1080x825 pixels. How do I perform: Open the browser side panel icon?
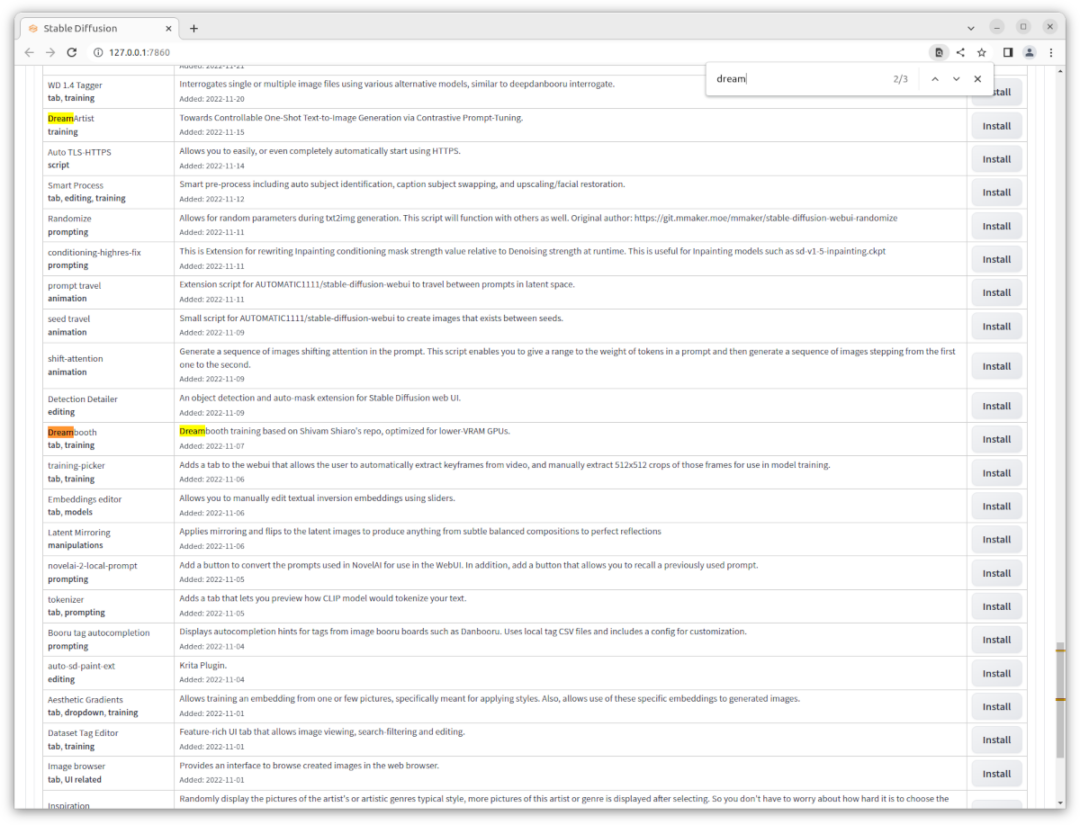point(1008,52)
